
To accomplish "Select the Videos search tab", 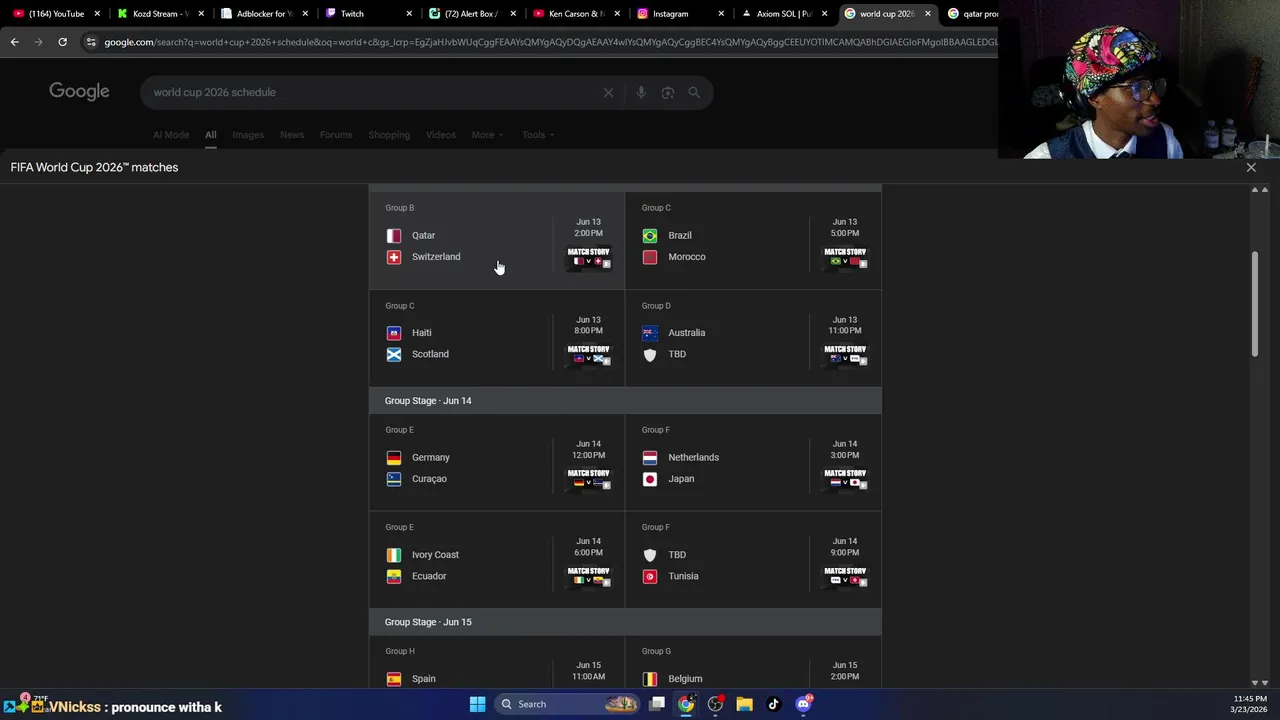I will [x=441, y=135].
